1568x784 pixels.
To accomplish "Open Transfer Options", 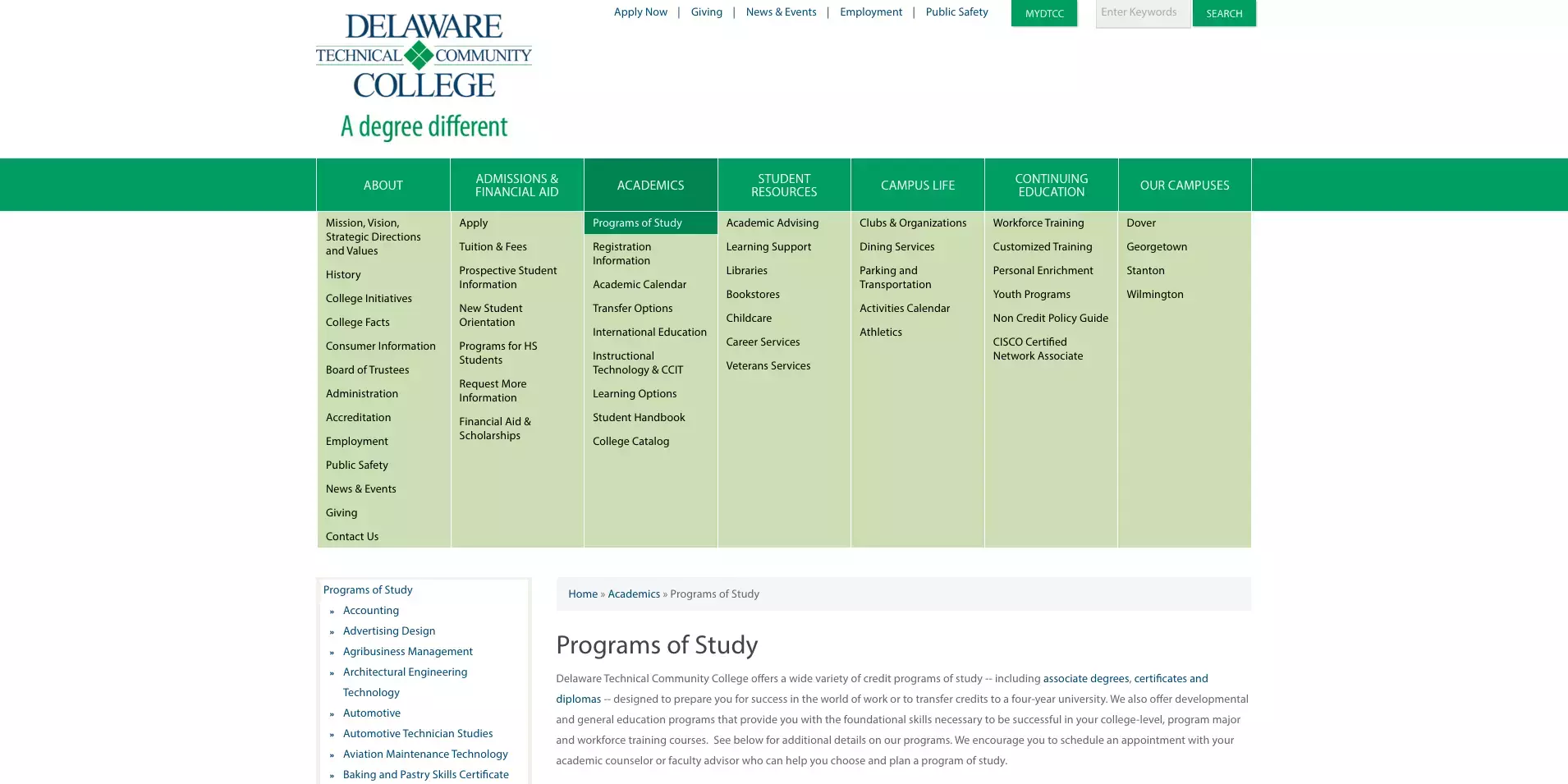I will [632, 308].
